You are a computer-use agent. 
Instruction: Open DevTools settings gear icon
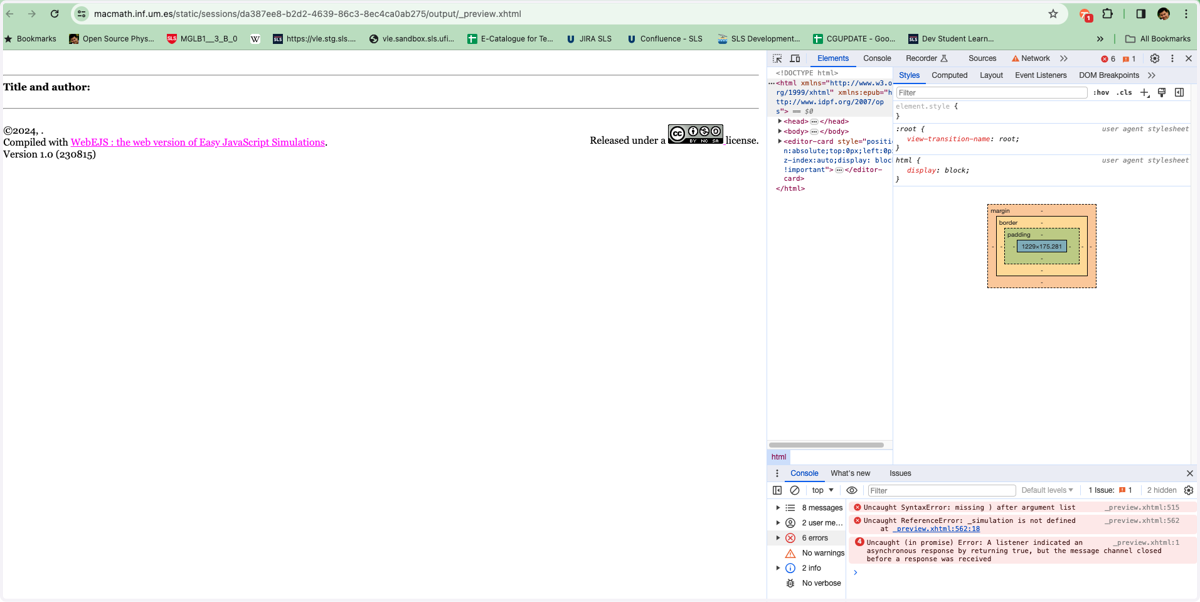1155,59
